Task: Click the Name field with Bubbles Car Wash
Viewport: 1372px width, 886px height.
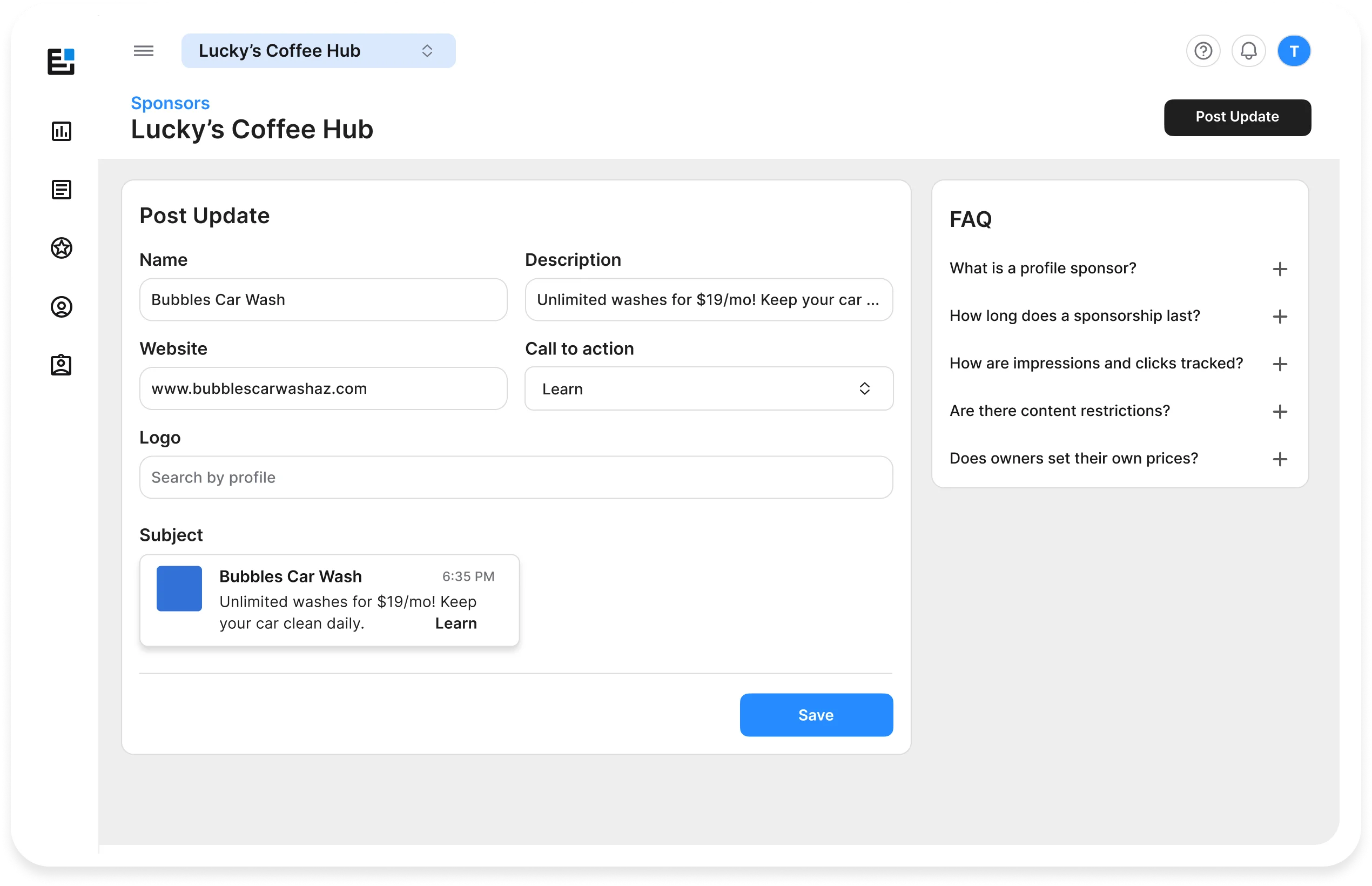Action: (324, 300)
